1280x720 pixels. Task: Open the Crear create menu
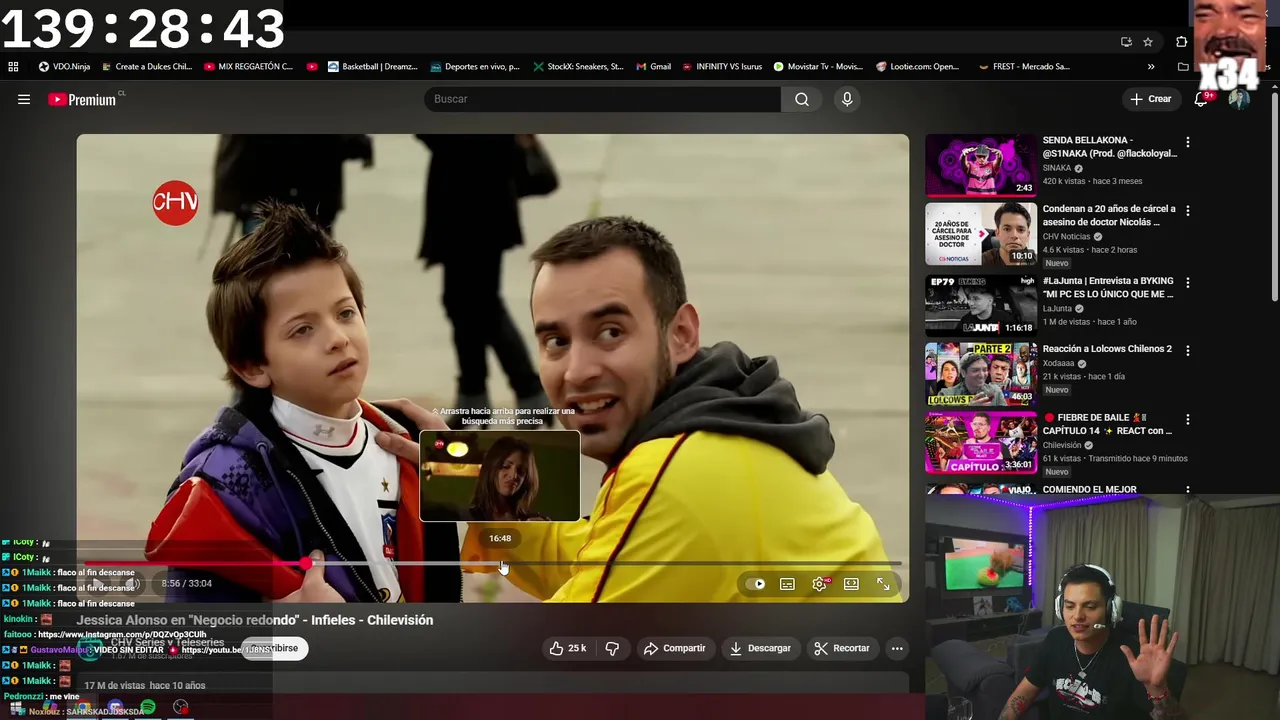coord(1150,99)
